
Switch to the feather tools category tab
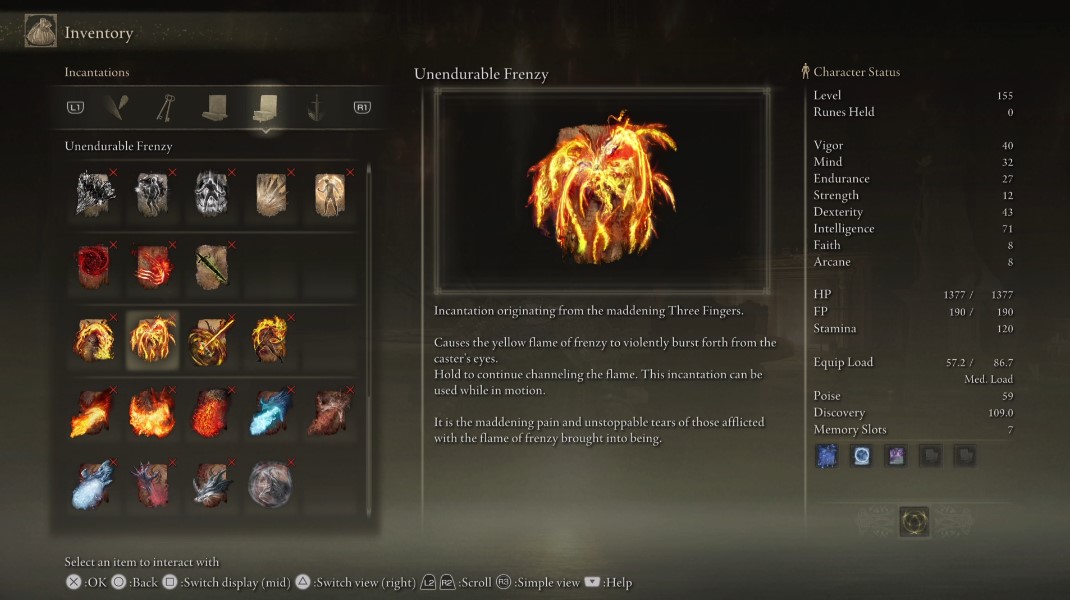click(117, 108)
